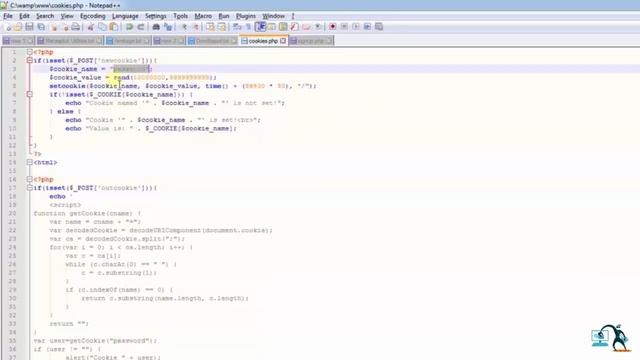The image size is (640, 360).
Task: Click the Zoom In toolbar icon
Action: [184, 27]
